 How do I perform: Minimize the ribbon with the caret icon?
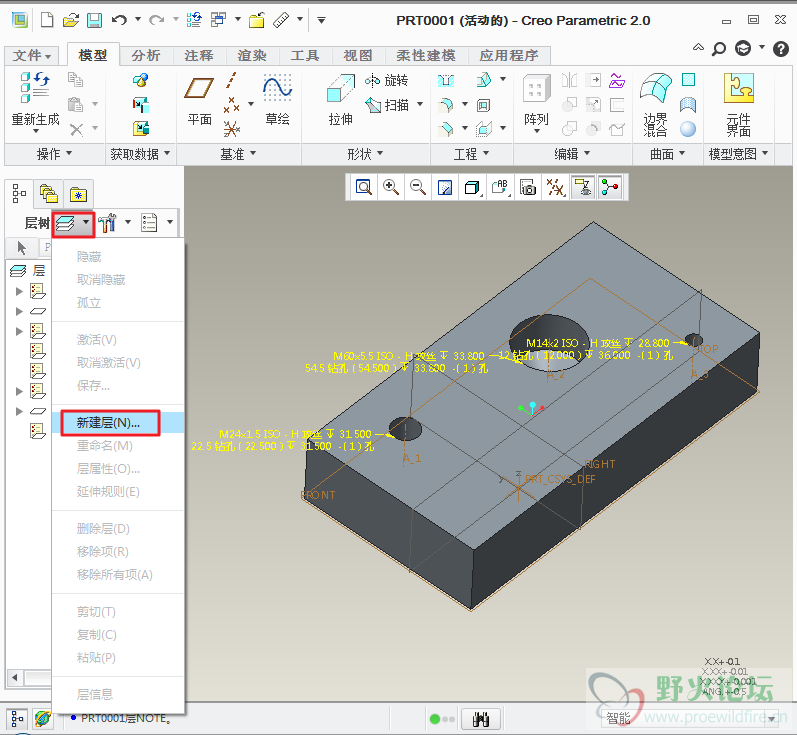click(x=698, y=47)
